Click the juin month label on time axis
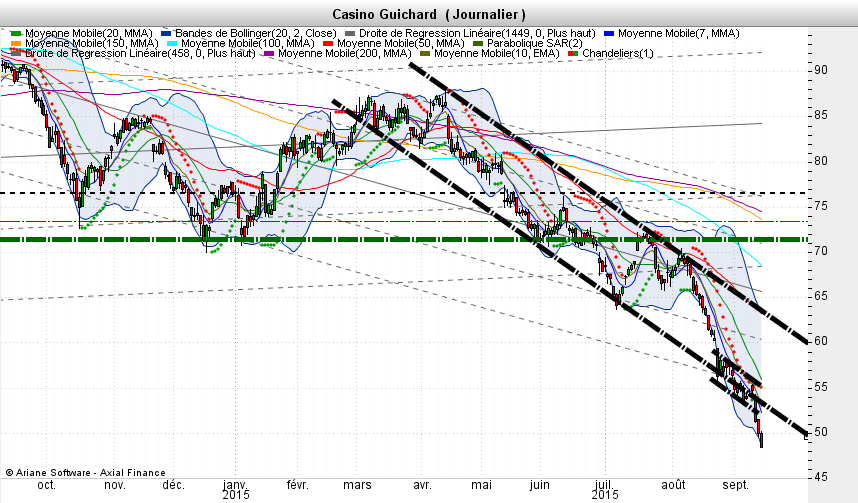This screenshot has height=503, width=858. (x=540, y=485)
